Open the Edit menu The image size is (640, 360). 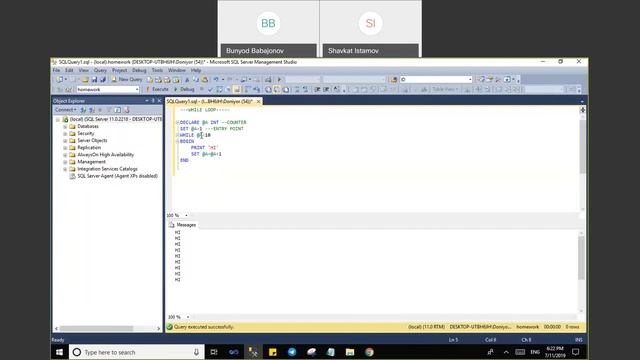69,70
